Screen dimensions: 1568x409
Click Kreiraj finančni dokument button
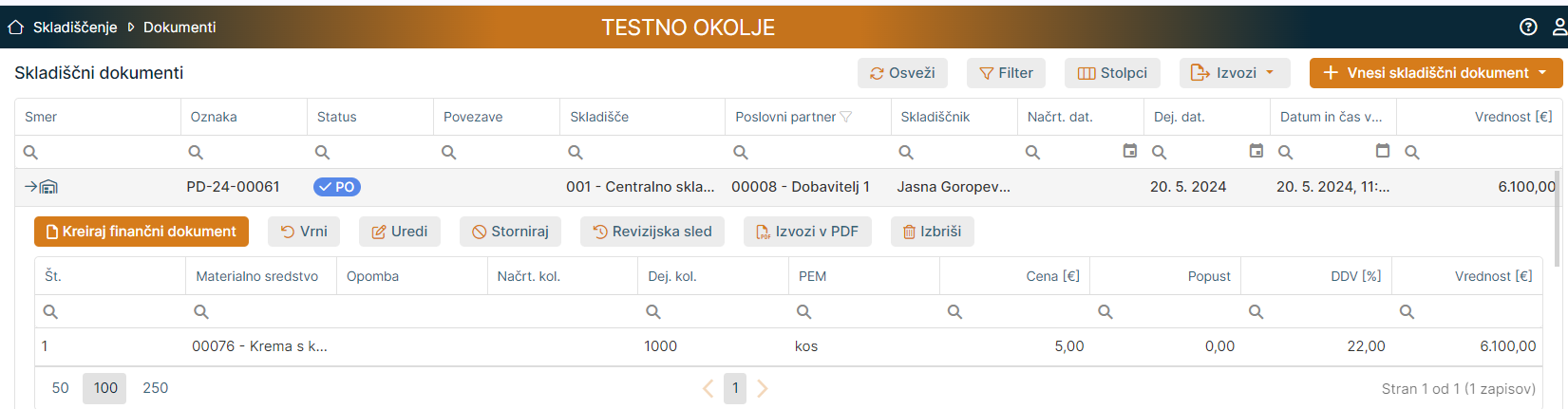click(142, 232)
